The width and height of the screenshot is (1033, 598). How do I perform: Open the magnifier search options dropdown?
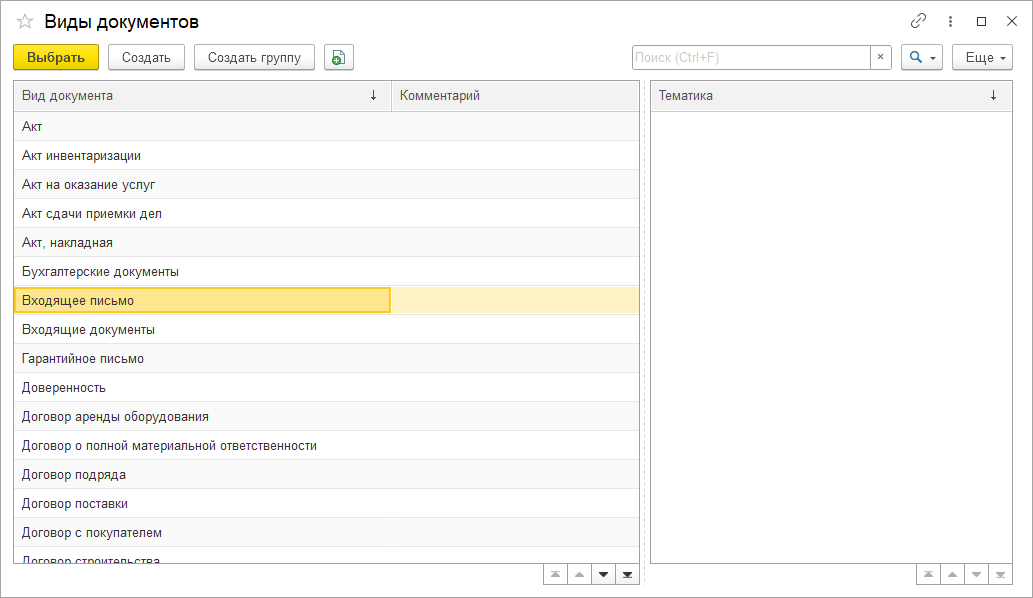921,58
